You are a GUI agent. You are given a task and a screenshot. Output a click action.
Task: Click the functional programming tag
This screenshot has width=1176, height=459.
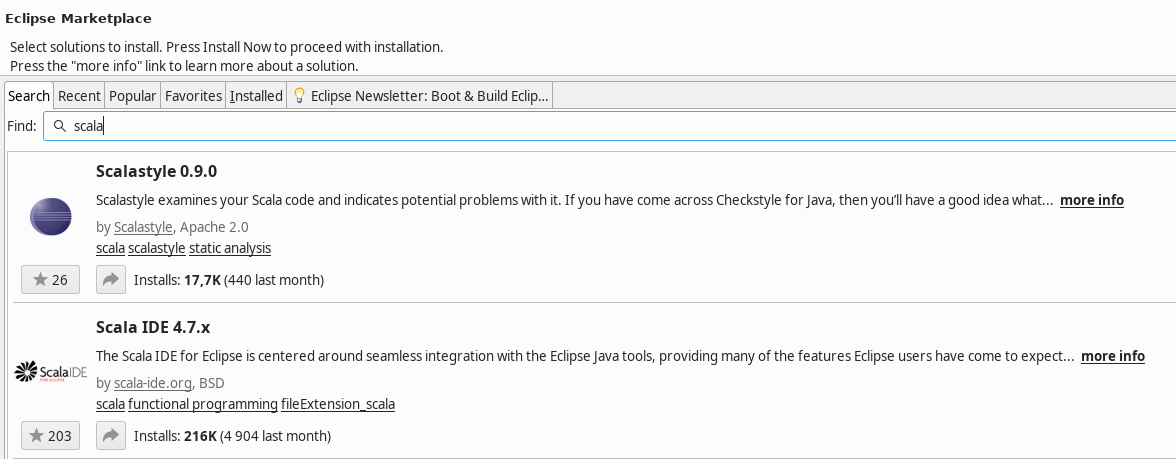pyautogui.click(x=203, y=404)
